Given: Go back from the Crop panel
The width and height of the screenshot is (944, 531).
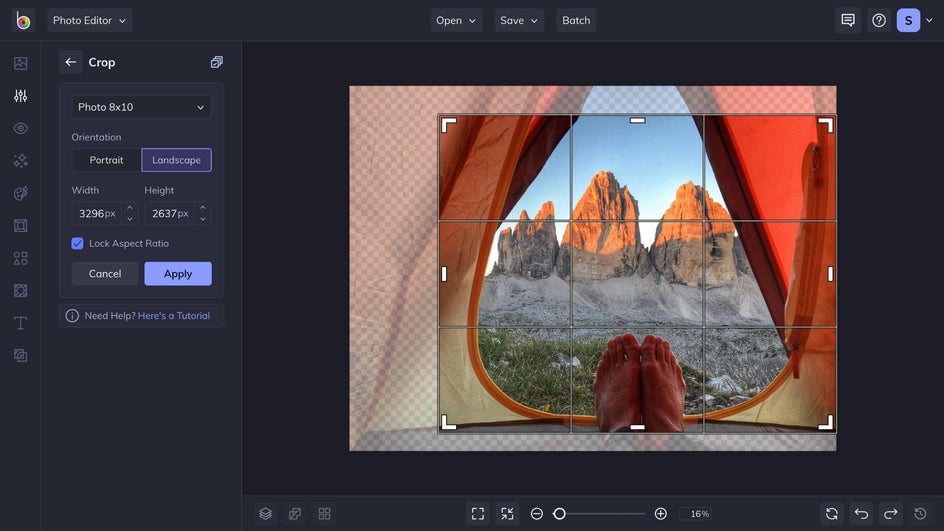Looking at the screenshot, I should [x=70, y=62].
